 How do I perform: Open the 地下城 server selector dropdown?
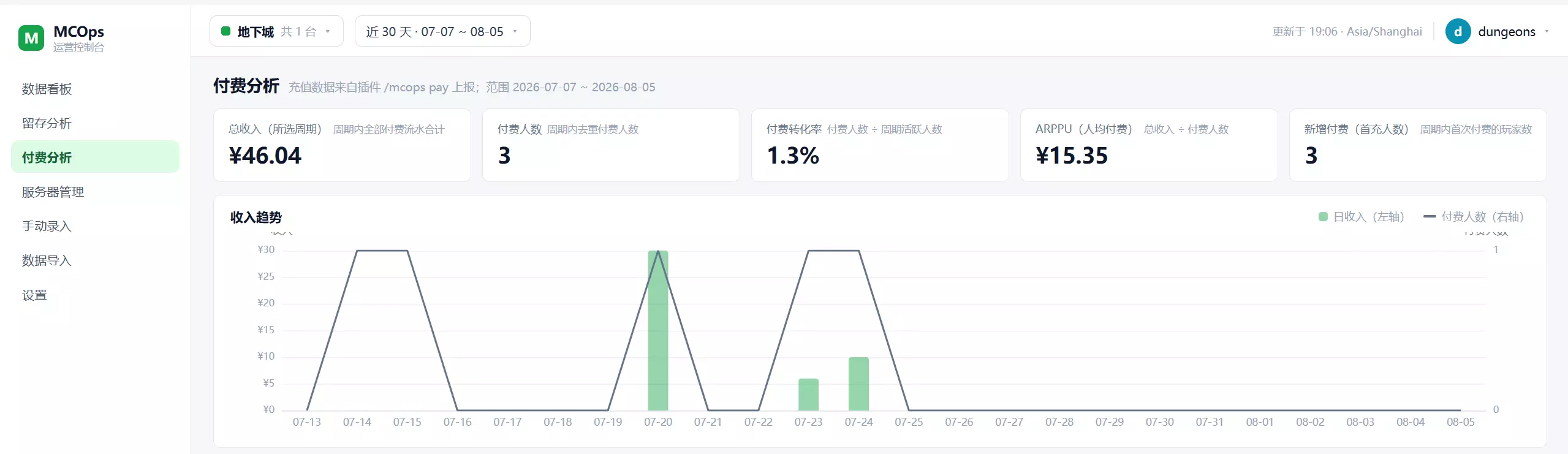coord(276,31)
